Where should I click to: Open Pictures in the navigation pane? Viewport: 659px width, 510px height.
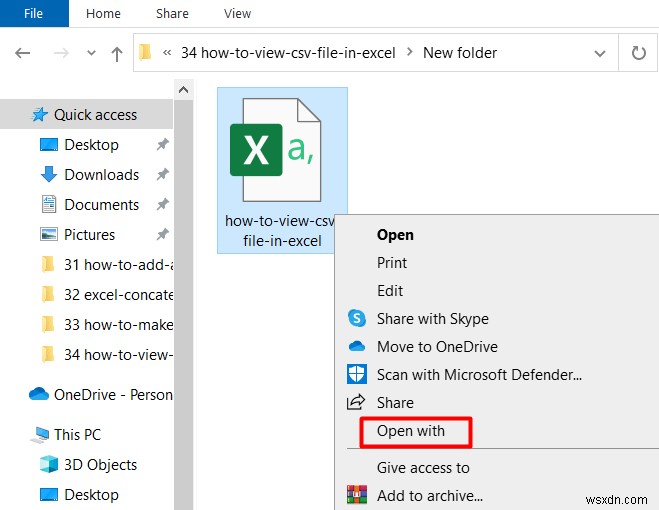point(89,234)
